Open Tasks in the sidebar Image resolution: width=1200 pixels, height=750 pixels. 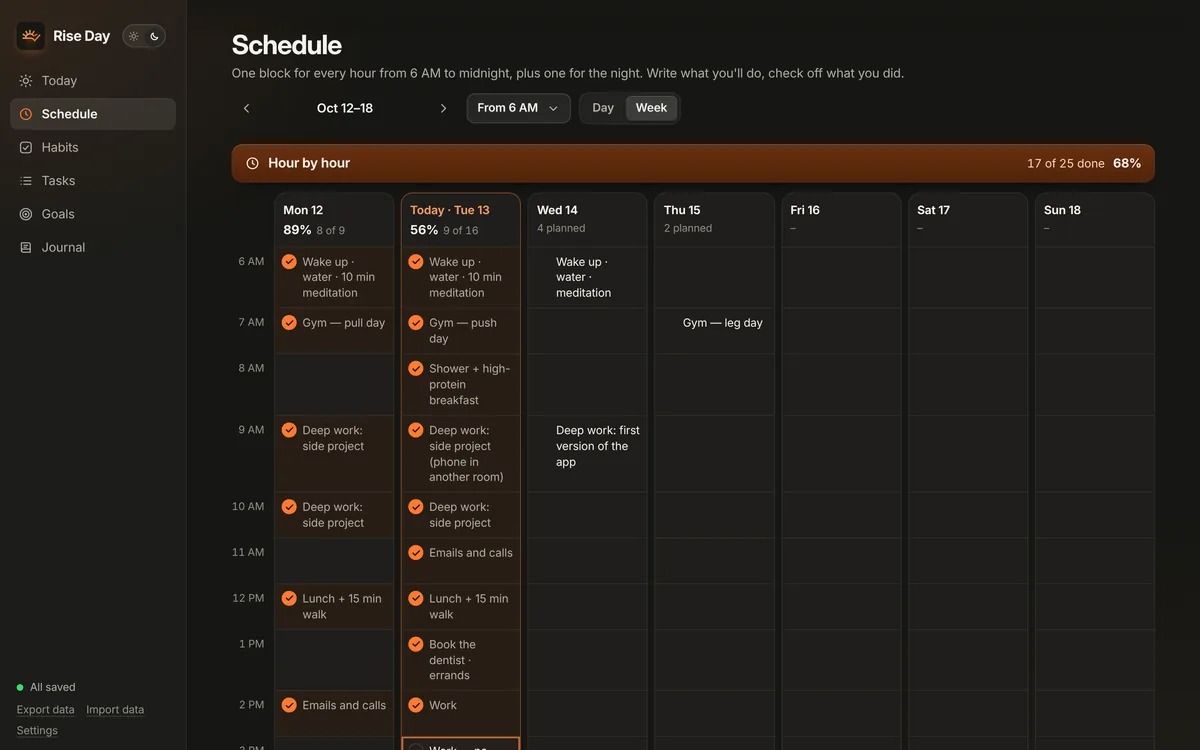click(93, 181)
